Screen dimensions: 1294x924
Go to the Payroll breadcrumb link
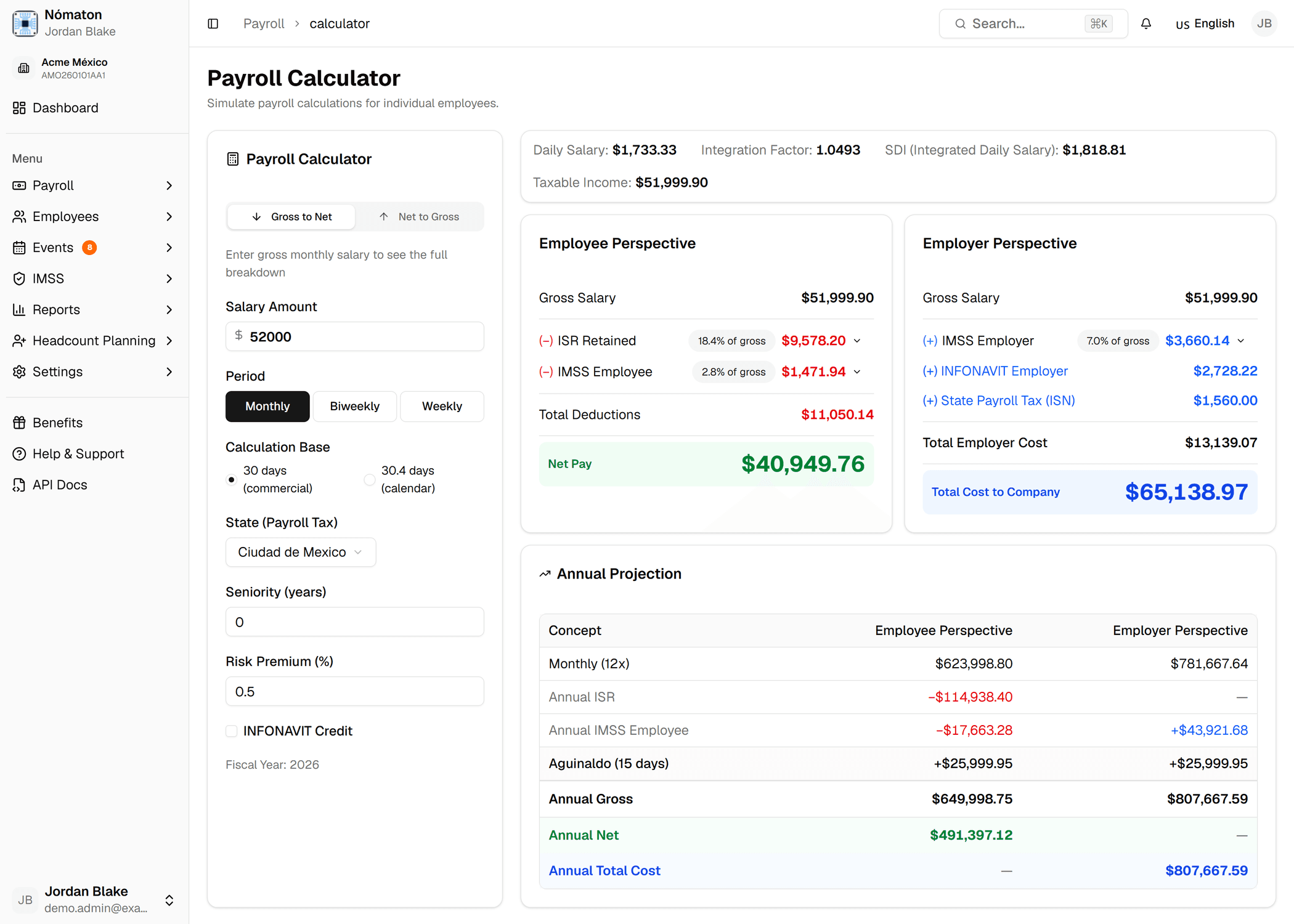coord(264,23)
